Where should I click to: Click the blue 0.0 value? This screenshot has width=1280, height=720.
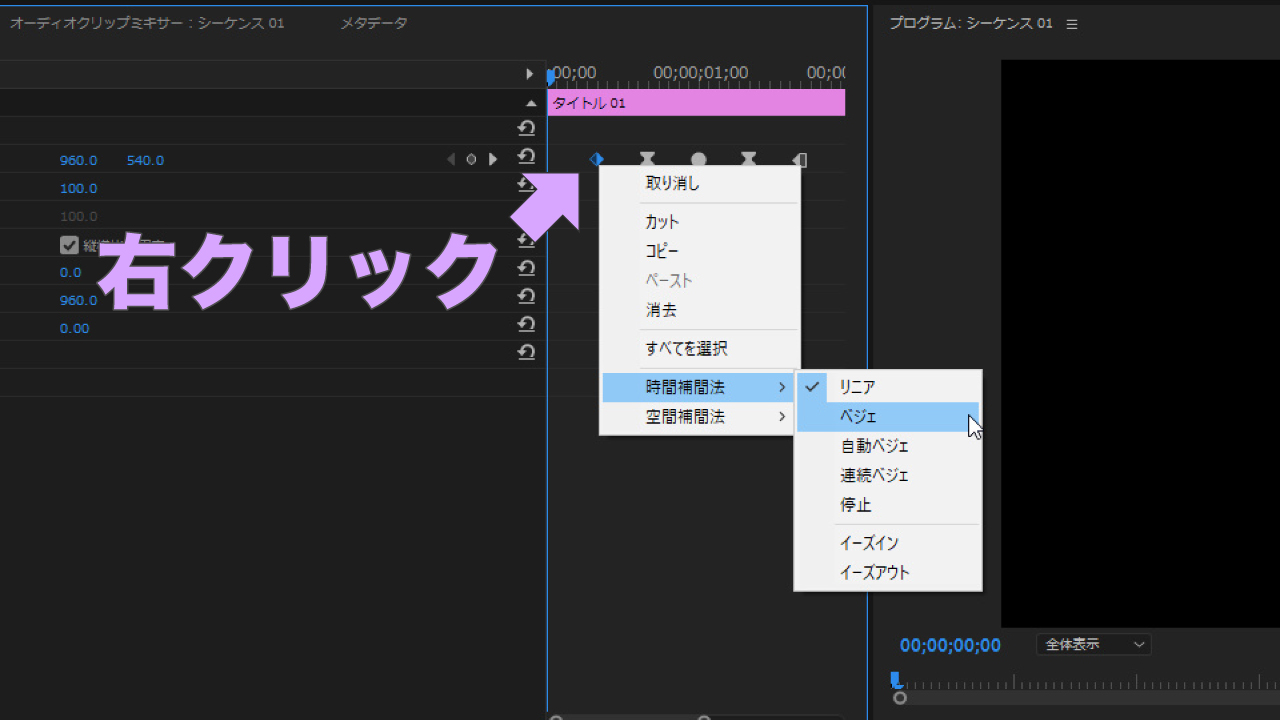click(x=70, y=272)
